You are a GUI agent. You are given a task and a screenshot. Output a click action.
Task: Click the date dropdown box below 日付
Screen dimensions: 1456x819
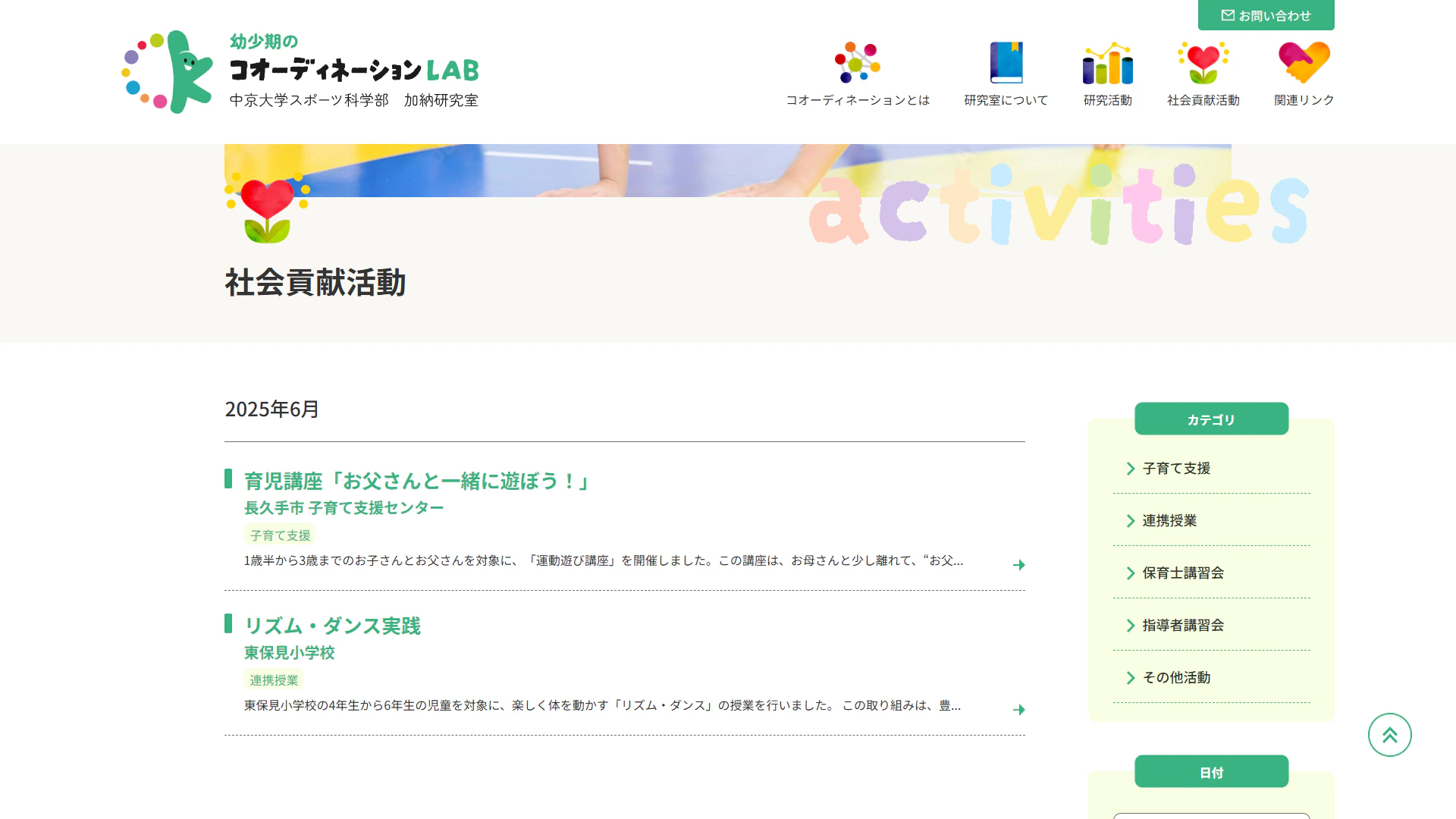coord(1211,815)
